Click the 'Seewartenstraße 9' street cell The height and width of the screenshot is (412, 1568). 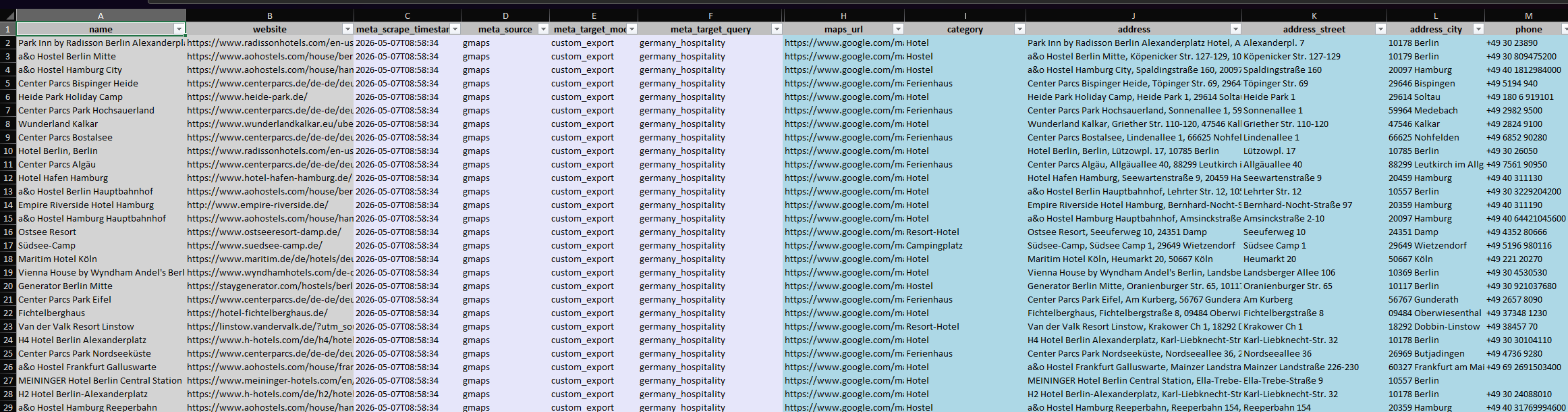click(x=1314, y=178)
